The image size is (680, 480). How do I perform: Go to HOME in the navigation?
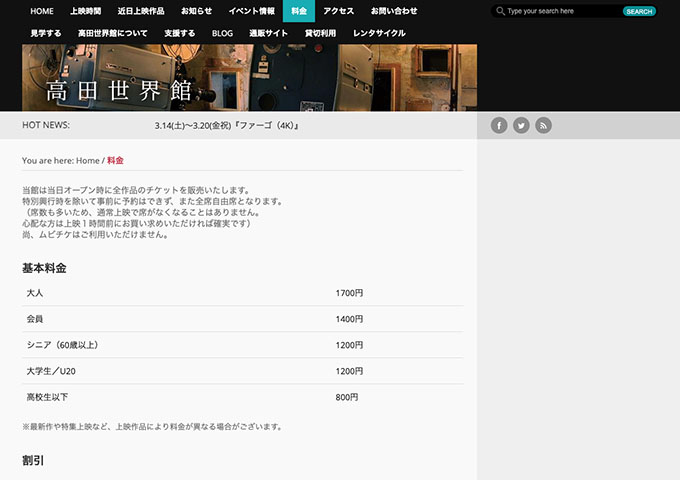coord(42,11)
